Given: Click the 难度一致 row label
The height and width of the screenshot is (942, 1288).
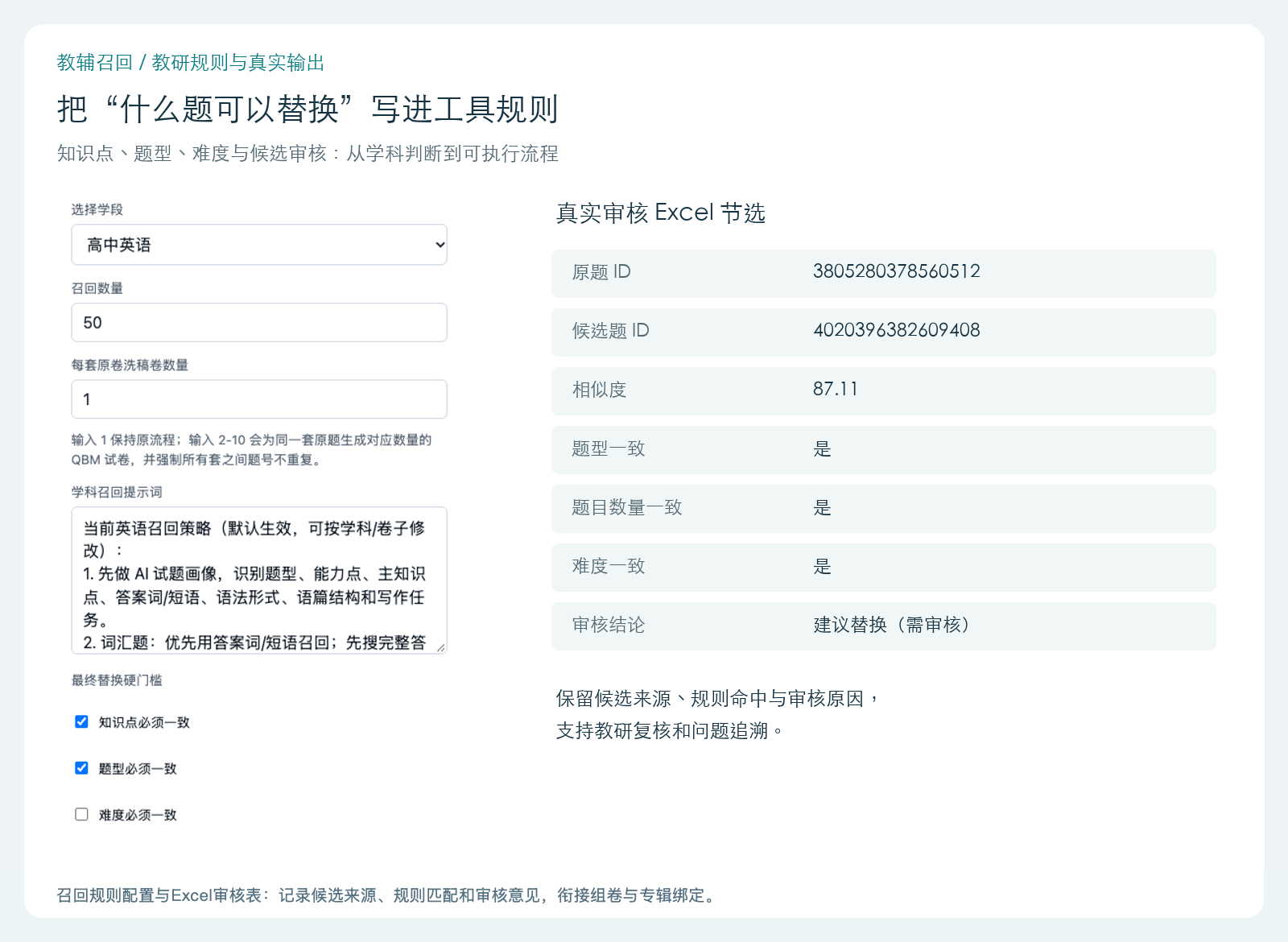Looking at the screenshot, I should click(609, 566).
